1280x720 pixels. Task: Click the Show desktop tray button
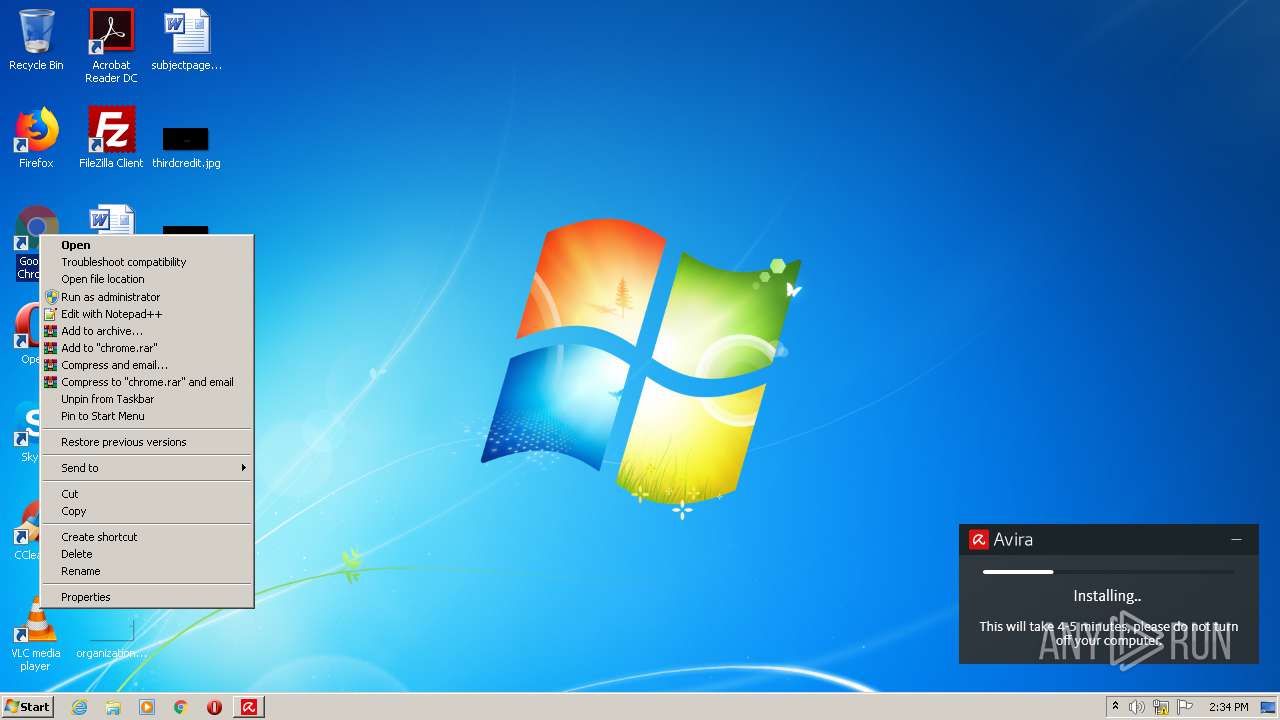coord(1268,707)
